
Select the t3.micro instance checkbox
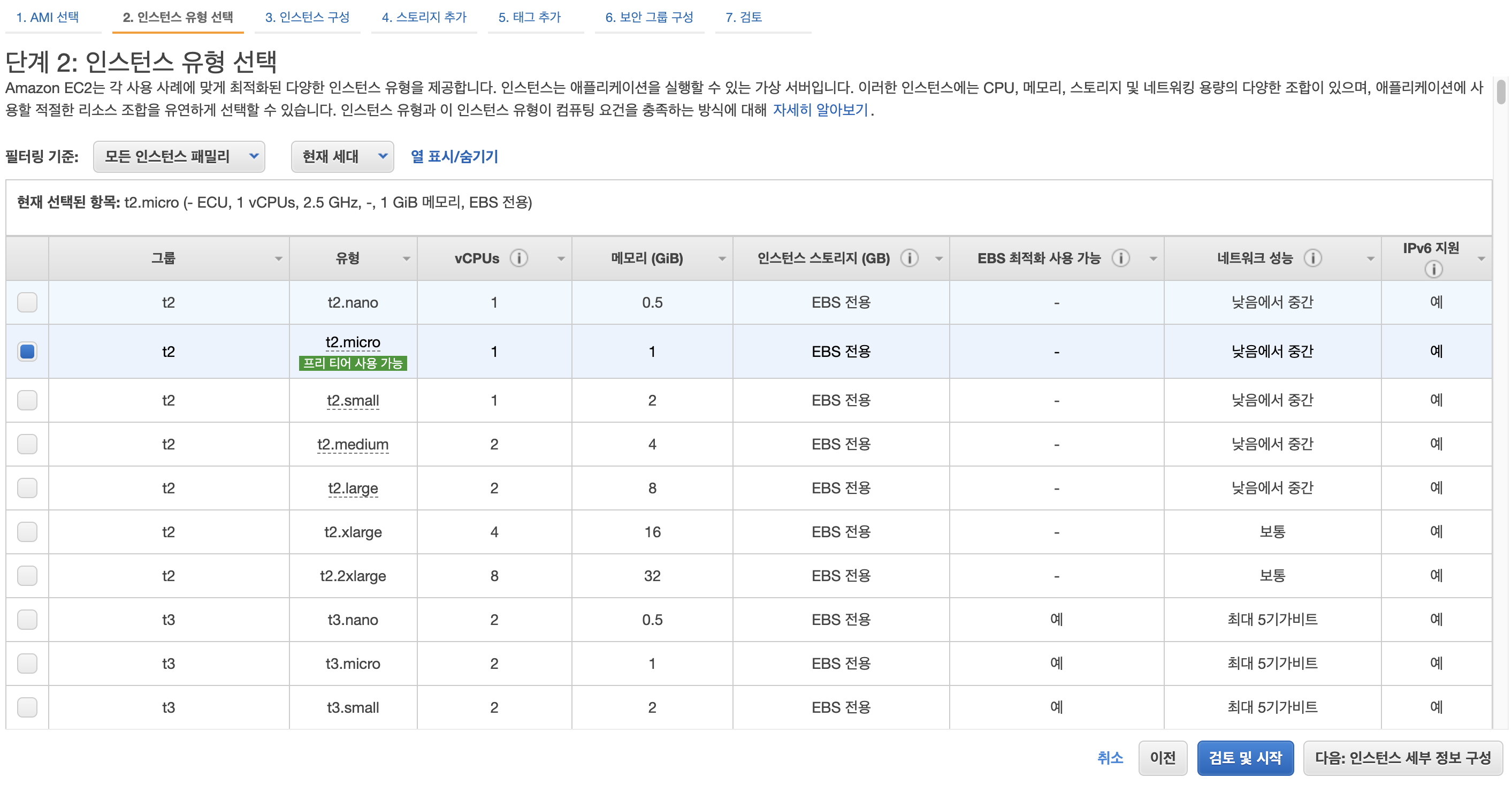[27, 664]
